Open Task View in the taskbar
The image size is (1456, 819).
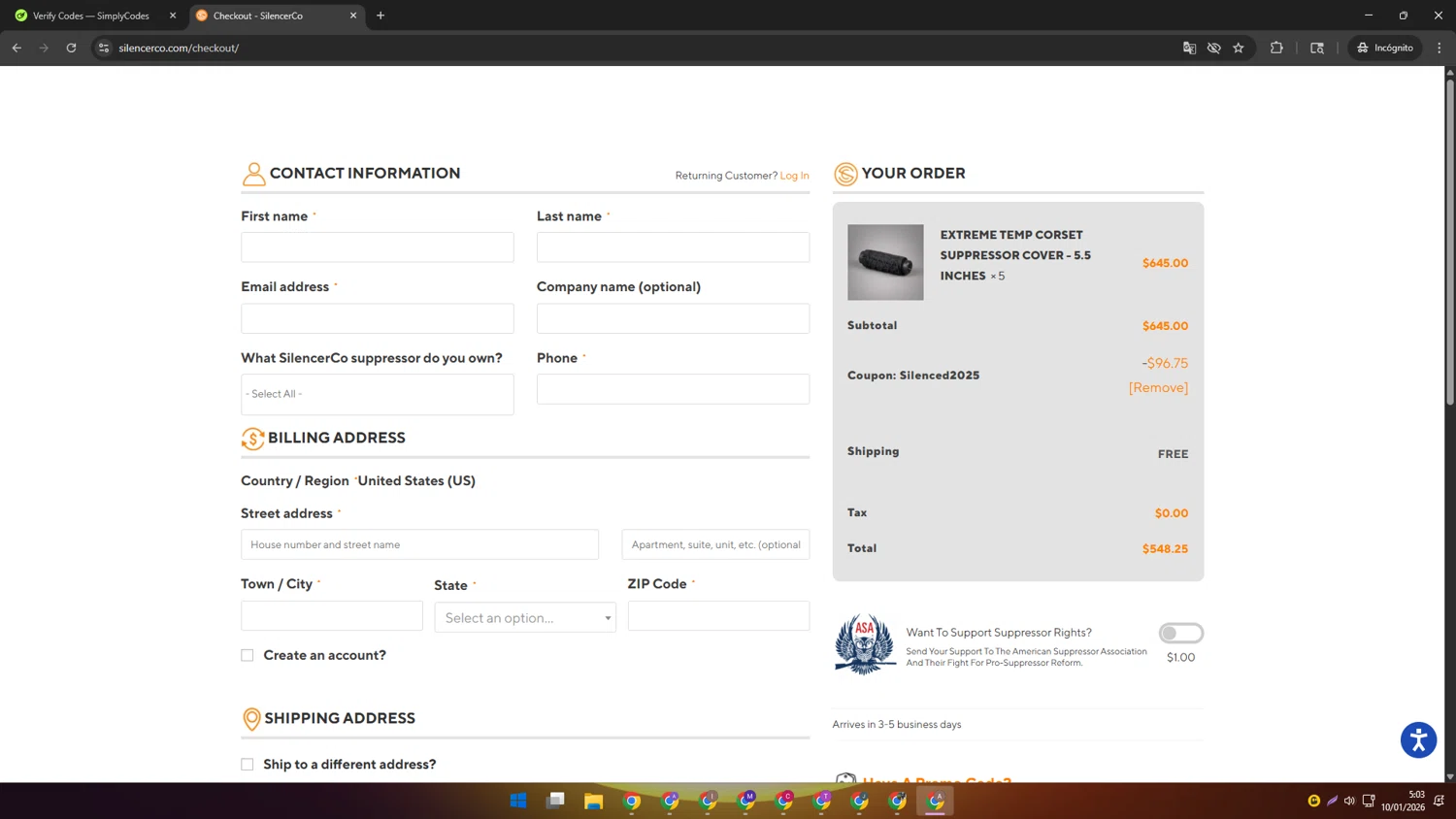tap(556, 801)
